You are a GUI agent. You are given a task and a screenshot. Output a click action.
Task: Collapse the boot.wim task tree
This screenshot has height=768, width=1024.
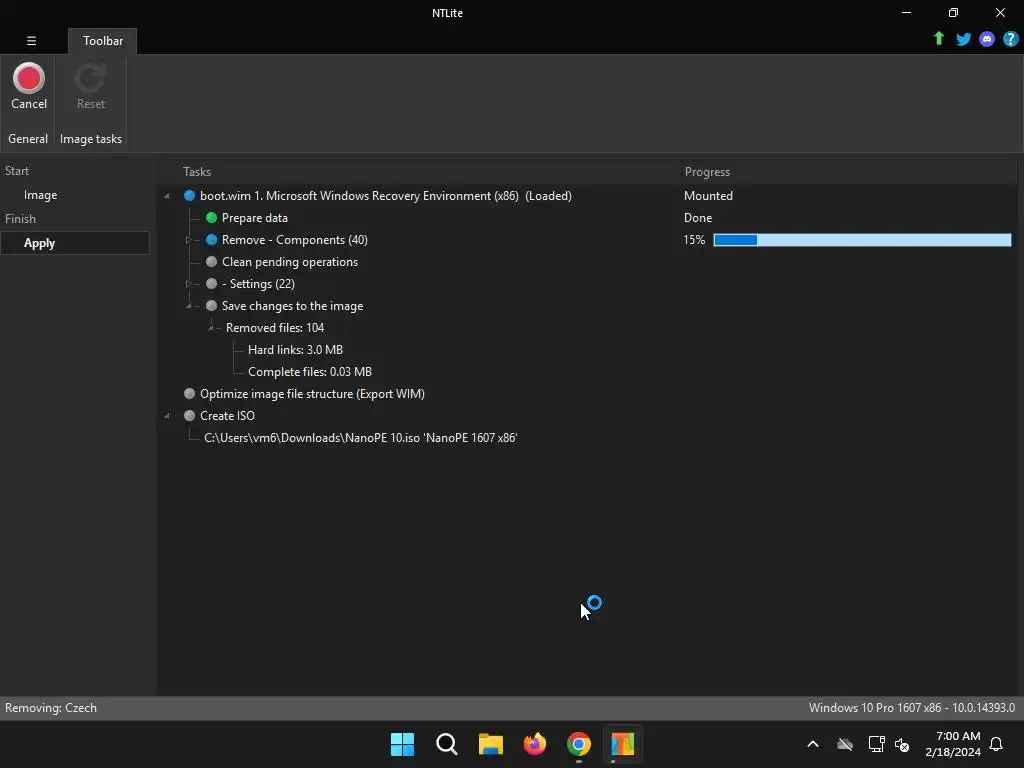tap(167, 196)
